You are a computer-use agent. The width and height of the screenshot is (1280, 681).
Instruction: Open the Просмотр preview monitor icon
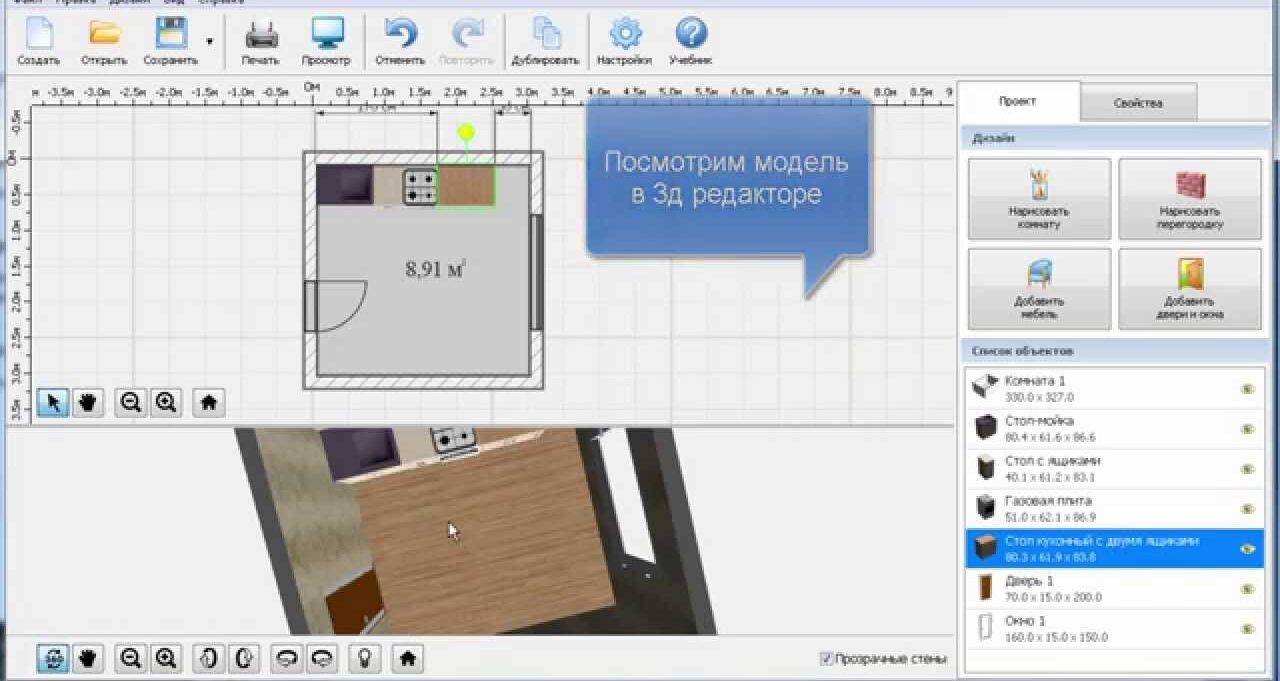pyautogui.click(x=327, y=35)
